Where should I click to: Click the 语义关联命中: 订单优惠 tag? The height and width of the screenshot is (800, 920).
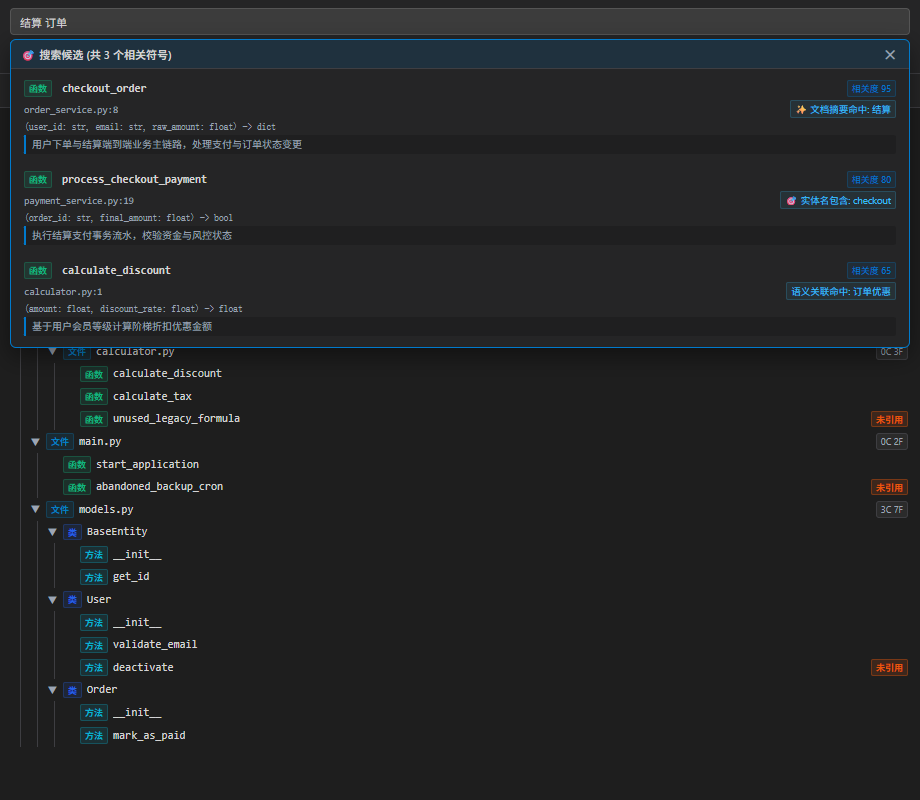[841, 292]
